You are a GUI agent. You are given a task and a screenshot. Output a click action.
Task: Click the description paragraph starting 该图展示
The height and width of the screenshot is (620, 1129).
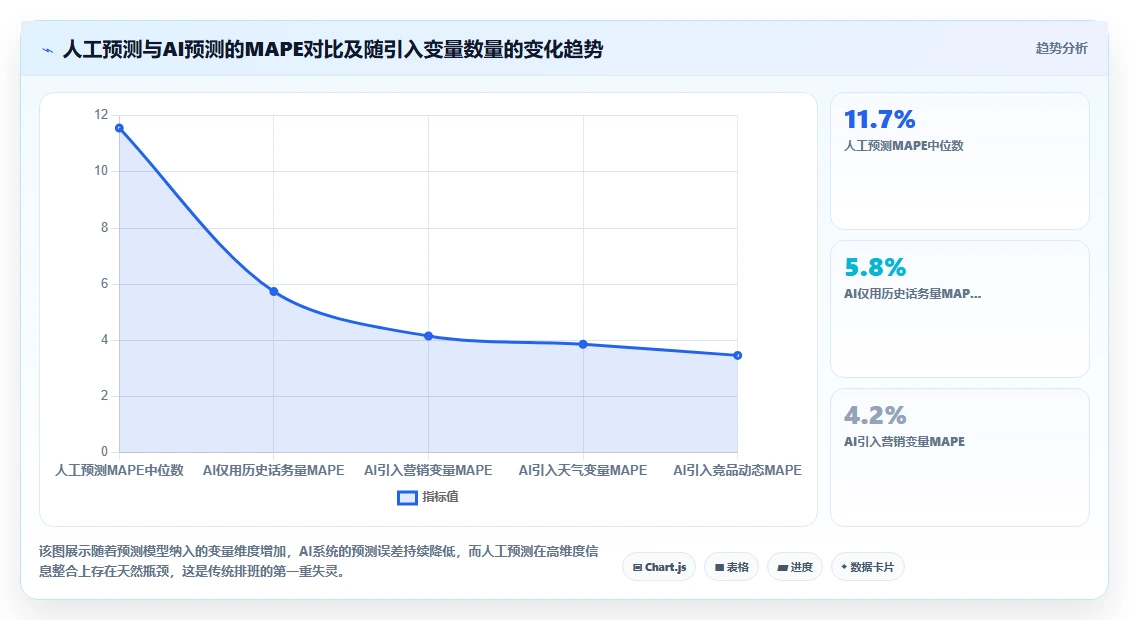click(x=318, y=561)
